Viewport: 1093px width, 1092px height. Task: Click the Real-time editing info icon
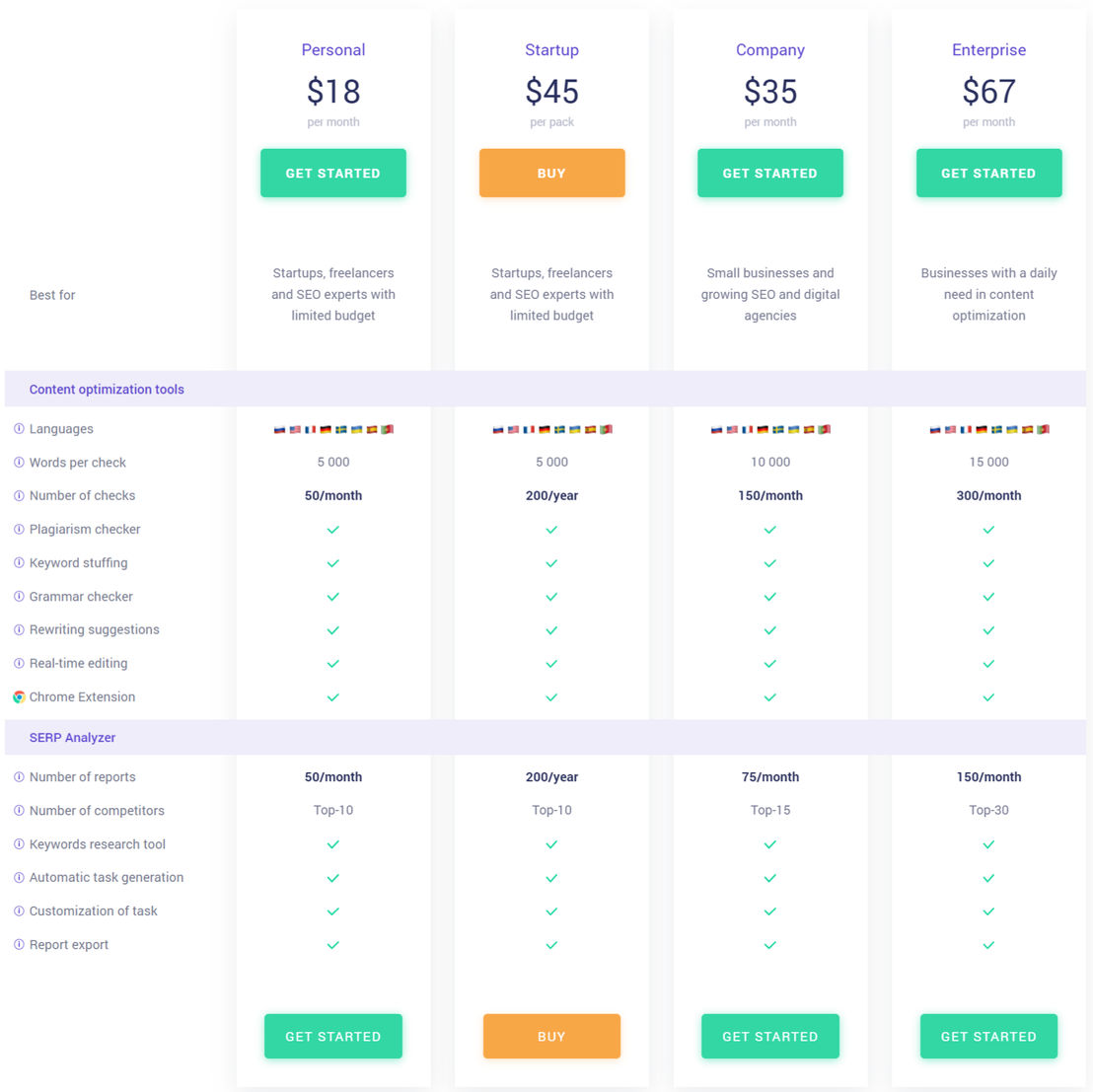click(x=19, y=663)
